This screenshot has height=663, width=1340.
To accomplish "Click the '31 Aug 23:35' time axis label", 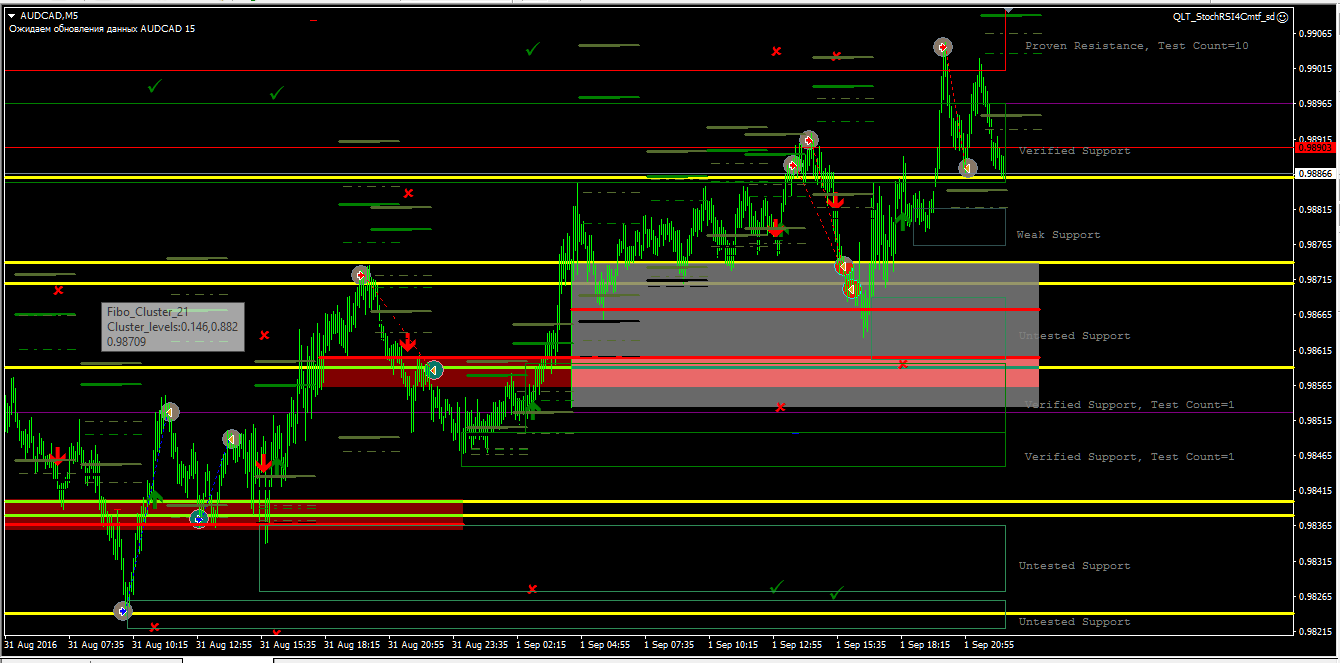I will click(481, 645).
